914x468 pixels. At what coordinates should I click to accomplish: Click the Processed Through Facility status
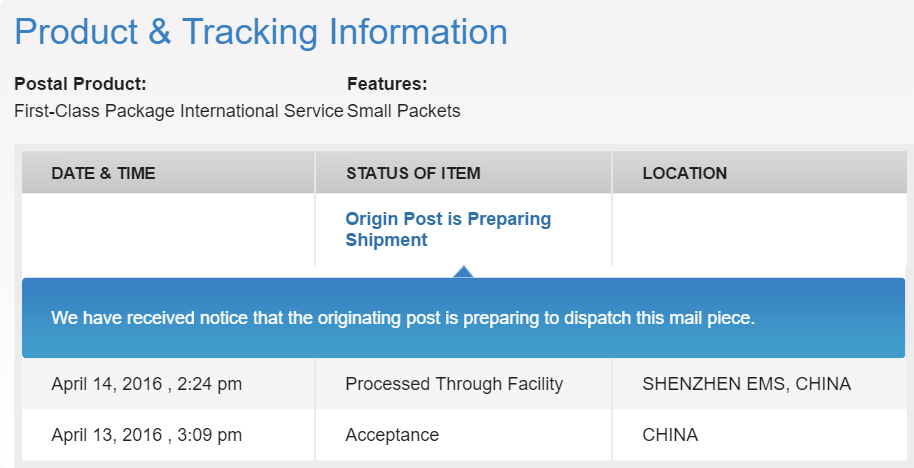tap(454, 384)
